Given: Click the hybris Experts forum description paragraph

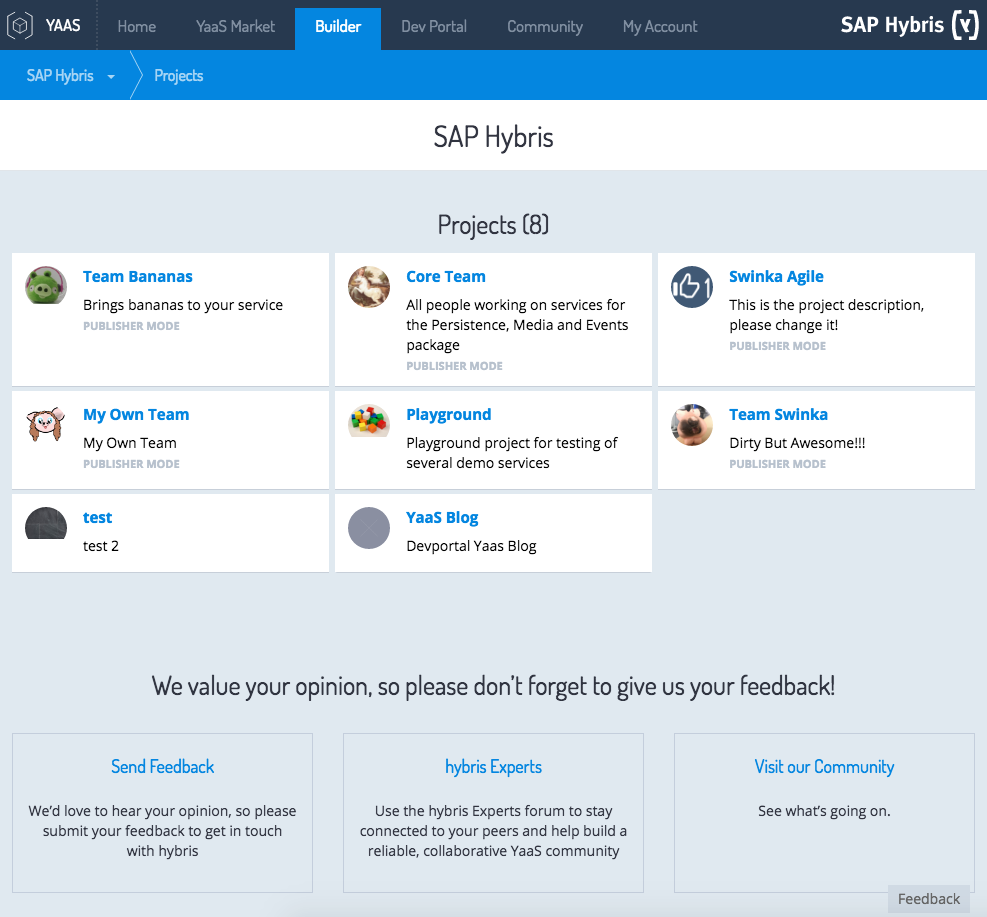Looking at the screenshot, I should pyautogui.click(x=494, y=831).
